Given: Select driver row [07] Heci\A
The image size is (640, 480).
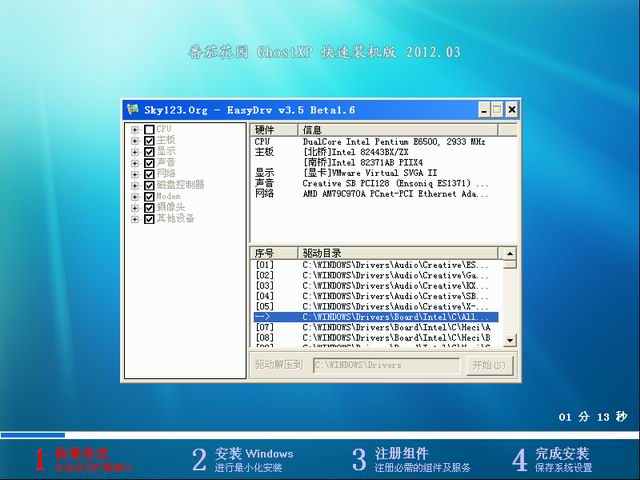Looking at the screenshot, I should point(376,327).
